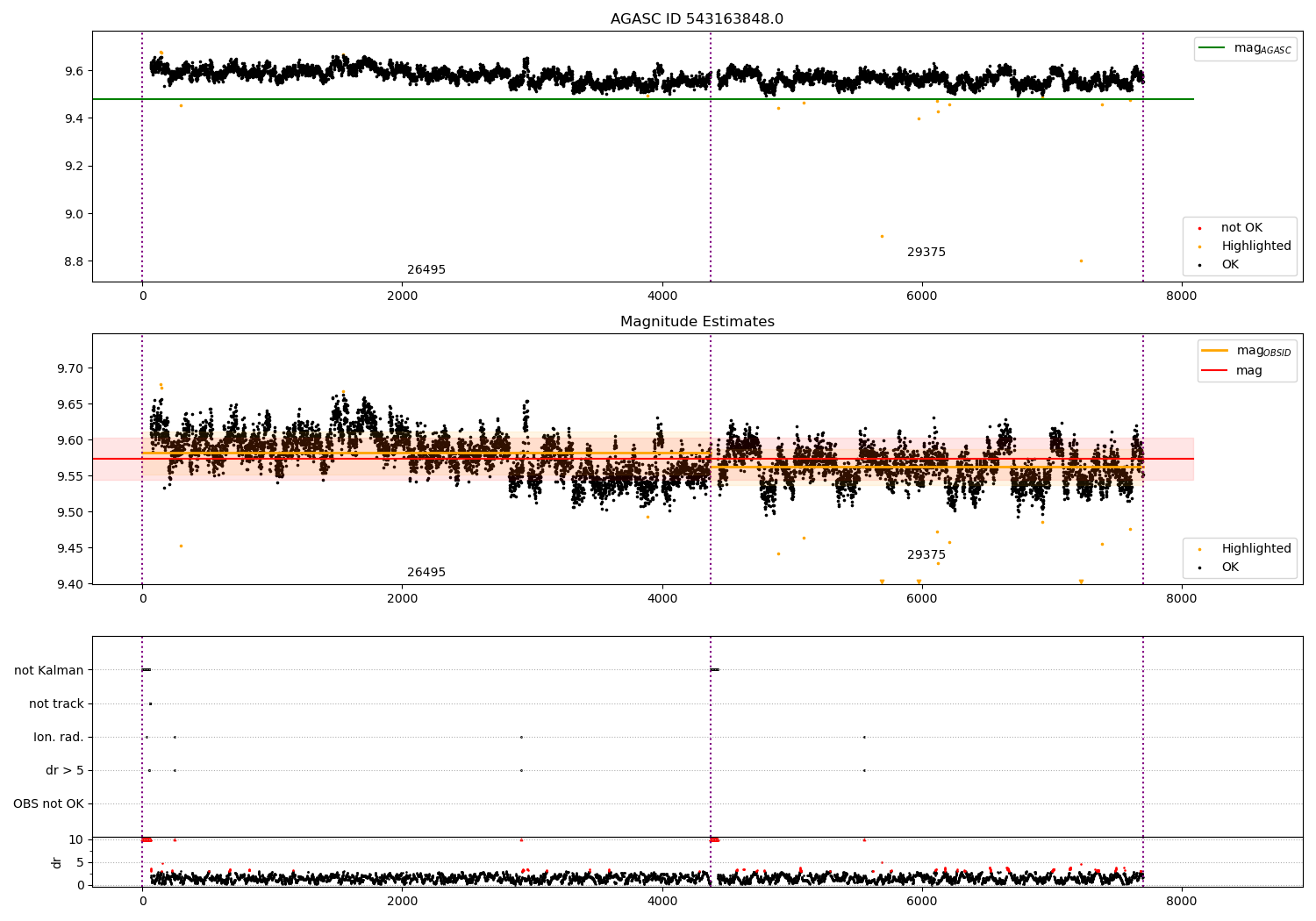Click the '29375' OBSID label in the middle plot

[926, 555]
